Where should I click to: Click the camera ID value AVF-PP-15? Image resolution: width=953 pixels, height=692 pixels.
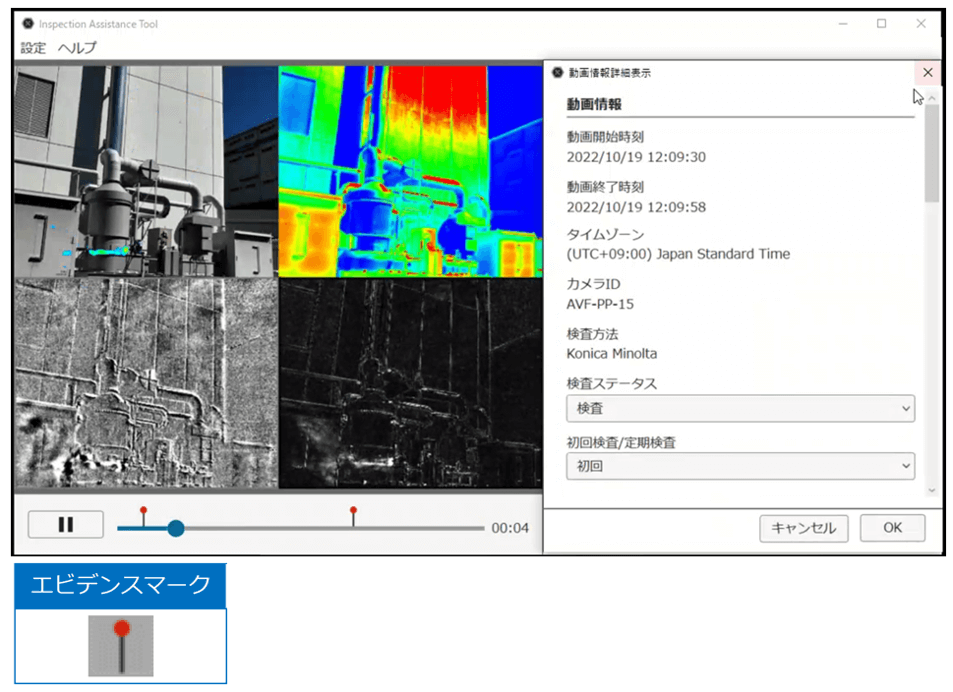(600, 304)
